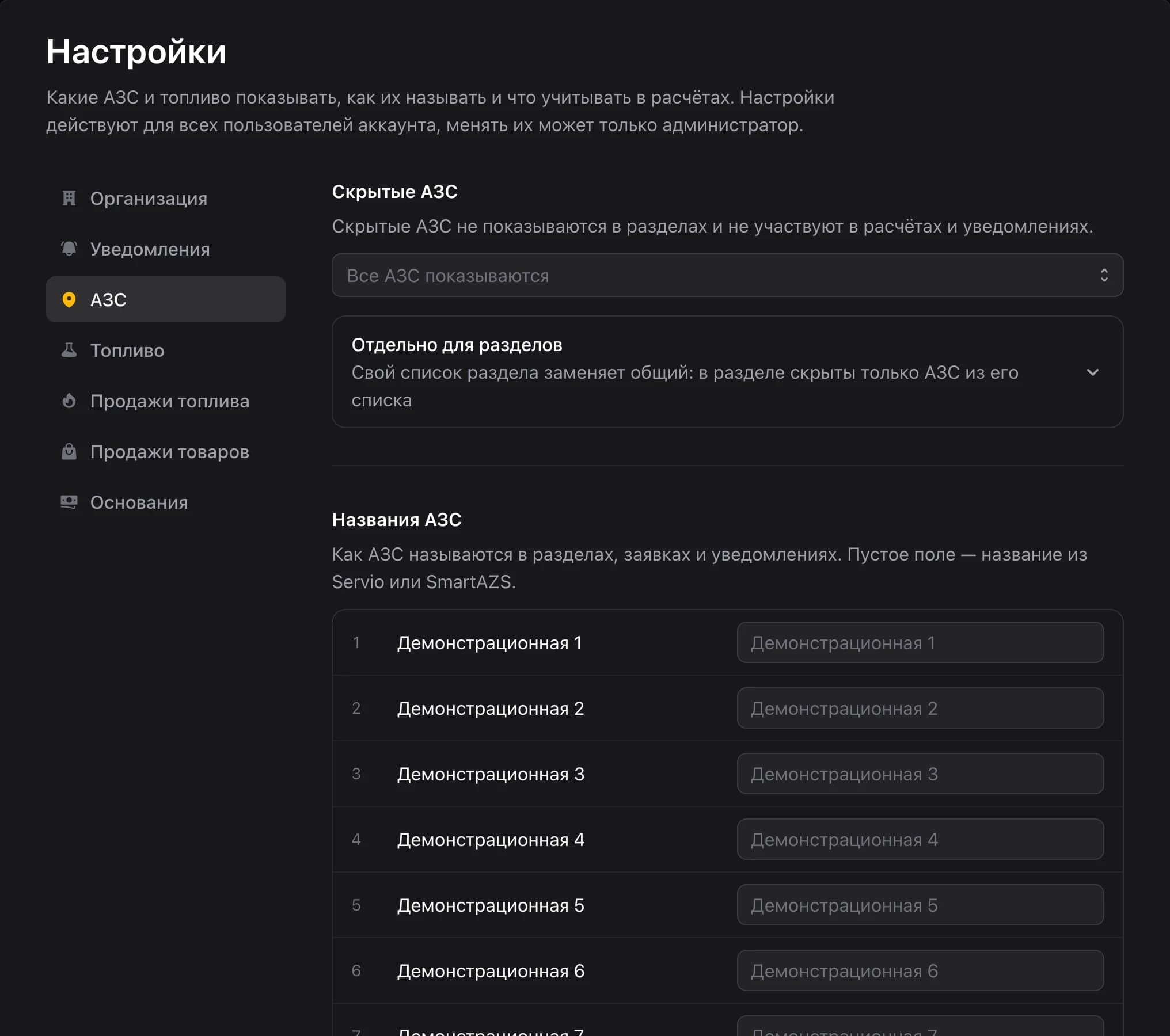Click the Демонстрационная 5 row label

pos(491,905)
